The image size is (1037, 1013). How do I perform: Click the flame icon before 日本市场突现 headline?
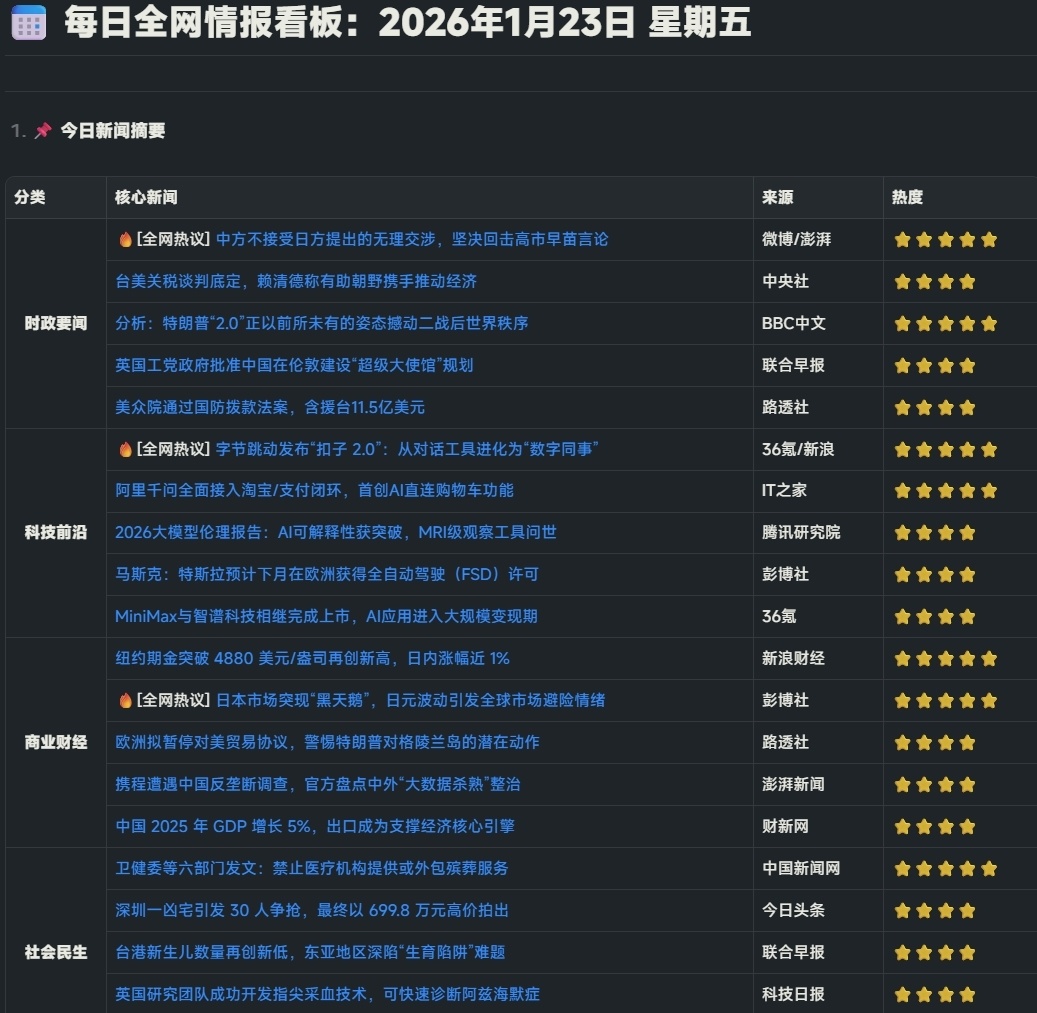tap(125, 700)
